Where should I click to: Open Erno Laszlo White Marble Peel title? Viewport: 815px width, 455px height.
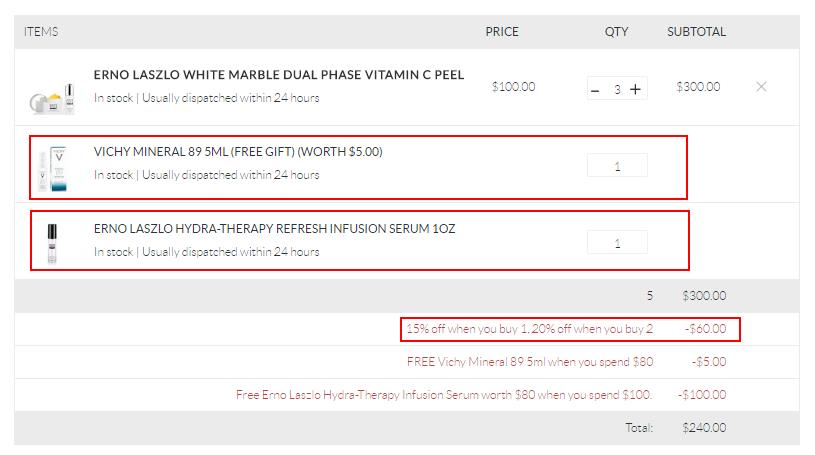[x=279, y=75]
